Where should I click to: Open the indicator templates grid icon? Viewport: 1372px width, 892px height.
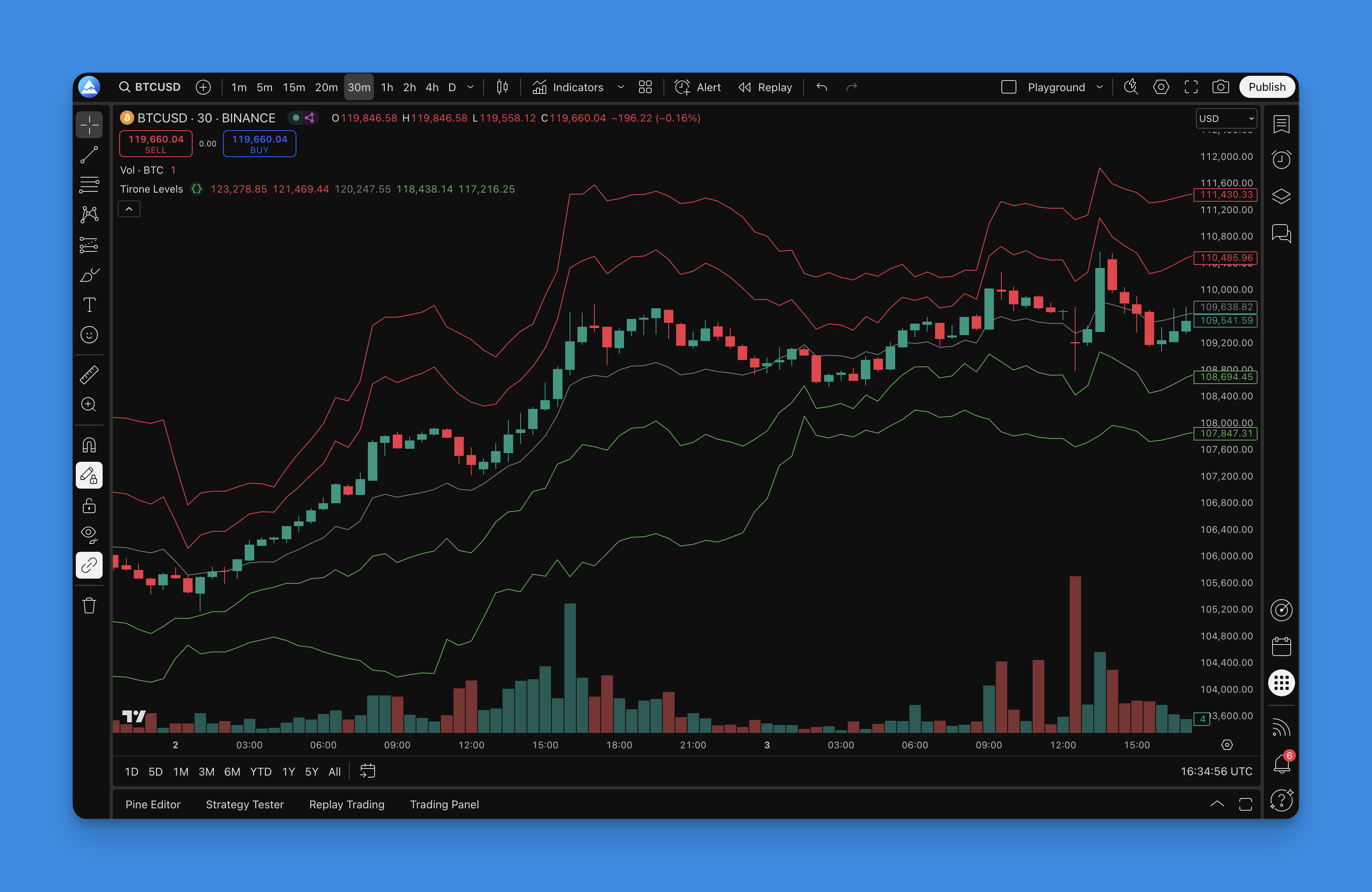645,87
